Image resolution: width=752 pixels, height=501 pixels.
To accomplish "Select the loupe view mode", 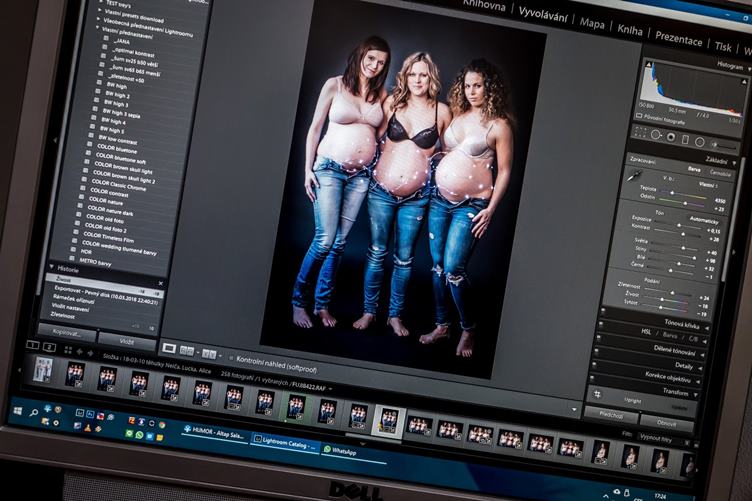I will (x=169, y=348).
